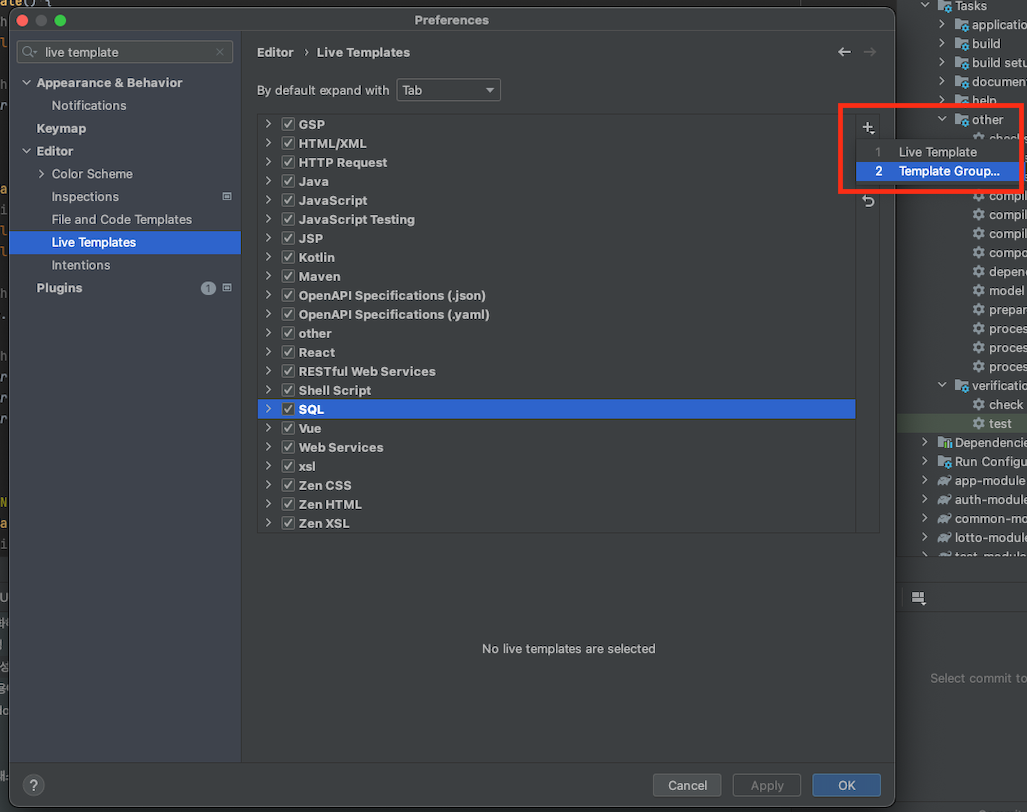The width and height of the screenshot is (1027, 812).
Task: Expand the Dependencies node in Gradle
Action: 925,442
